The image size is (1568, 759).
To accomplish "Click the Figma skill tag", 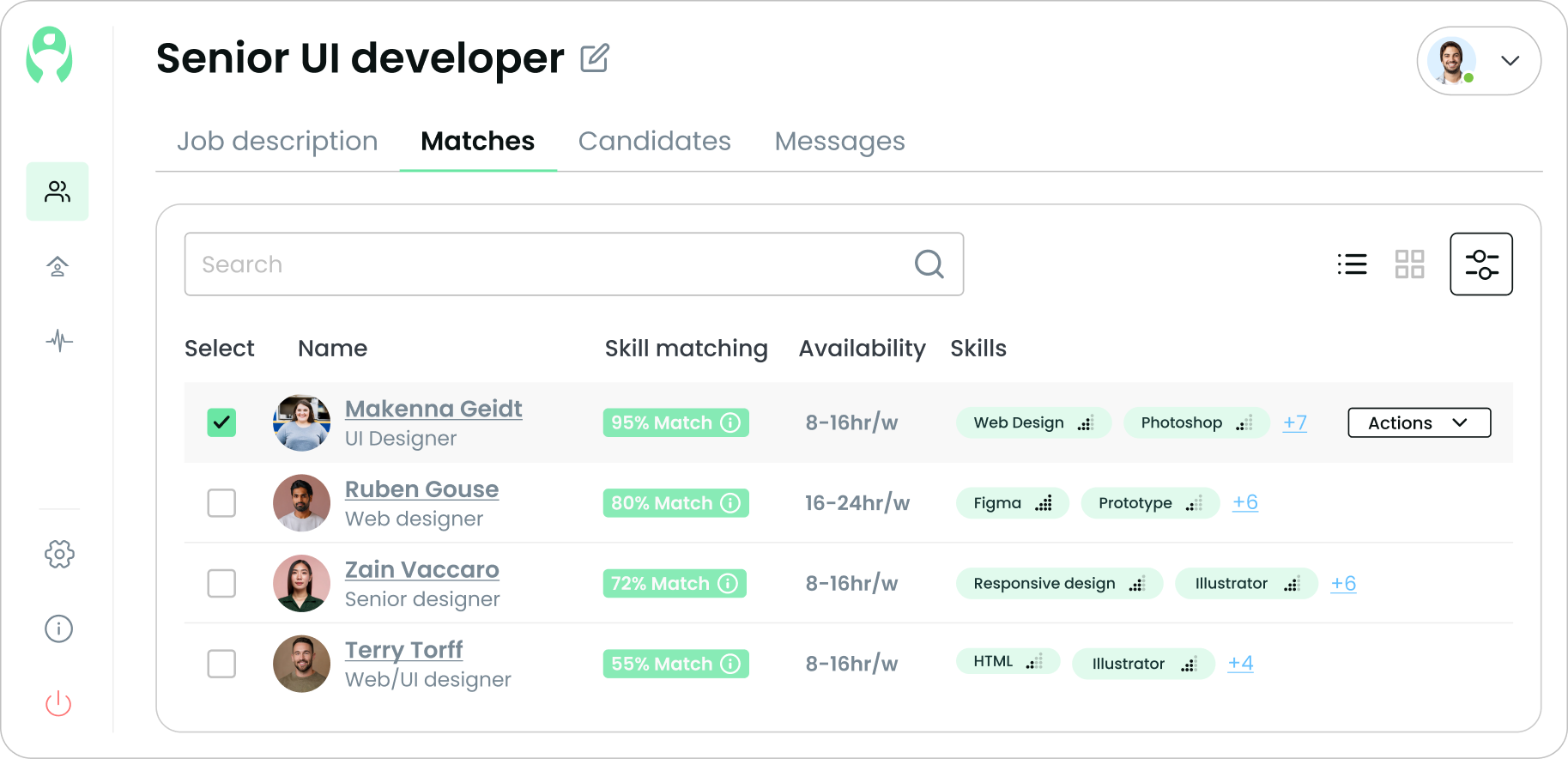I will (x=1013, y=503).
